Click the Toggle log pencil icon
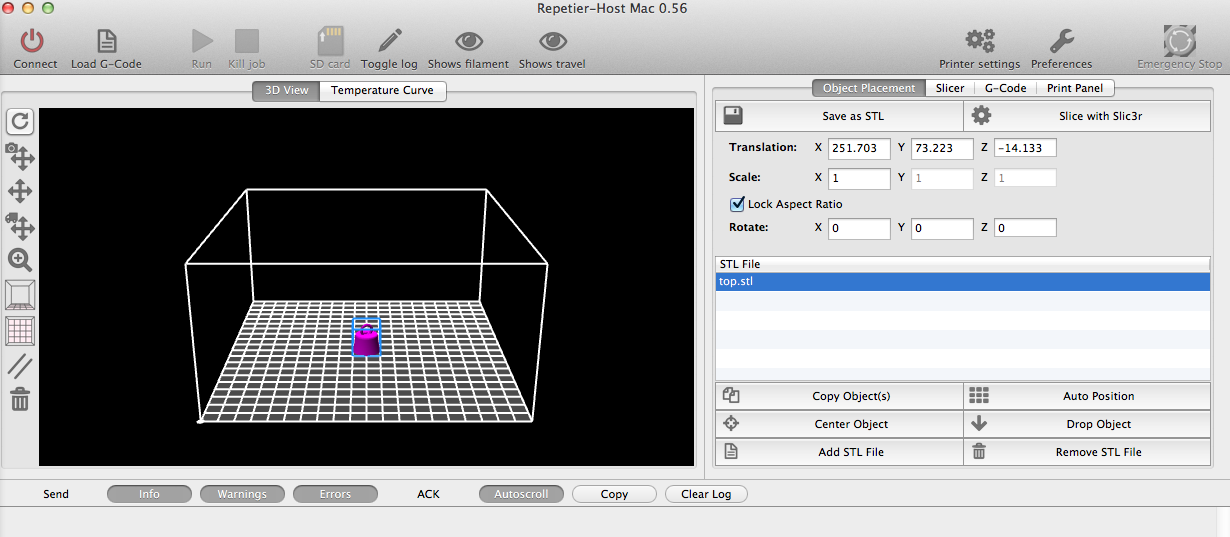Image resolution: width=1230 pixels, height=537 pixels. point(389,41)
